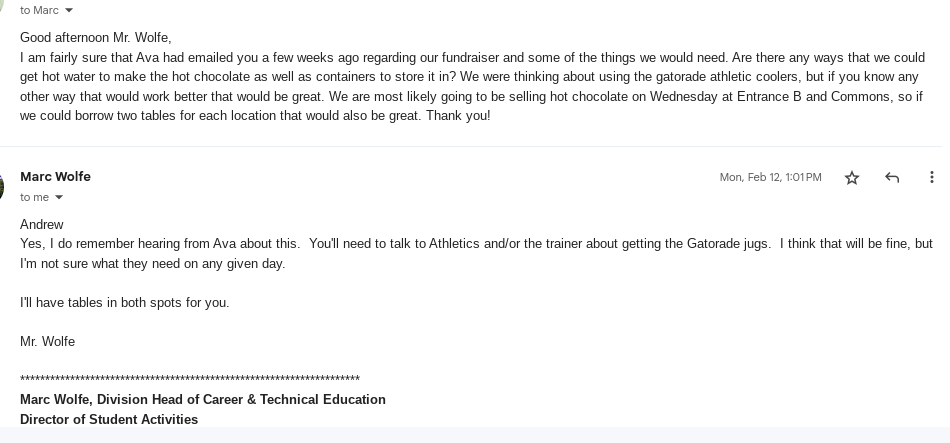Show details arrow beside "to me"
The width and height of the screenshot is (950, 443).
tap(59, 198)
